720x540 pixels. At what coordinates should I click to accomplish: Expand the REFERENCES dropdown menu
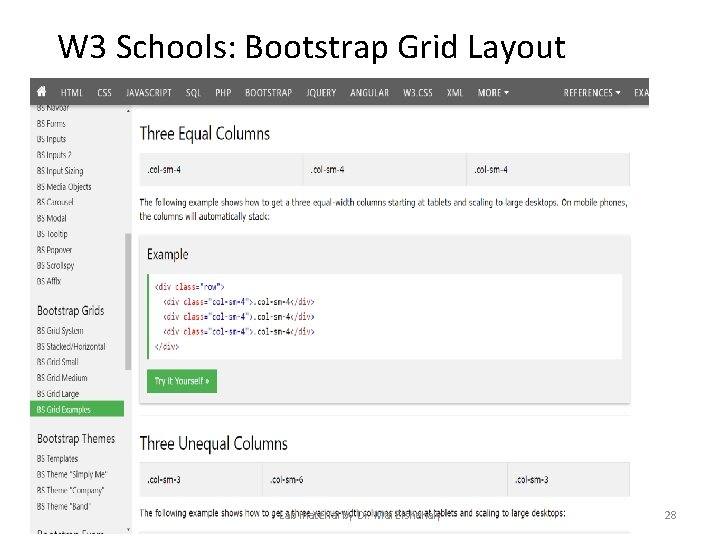point(592,93)
